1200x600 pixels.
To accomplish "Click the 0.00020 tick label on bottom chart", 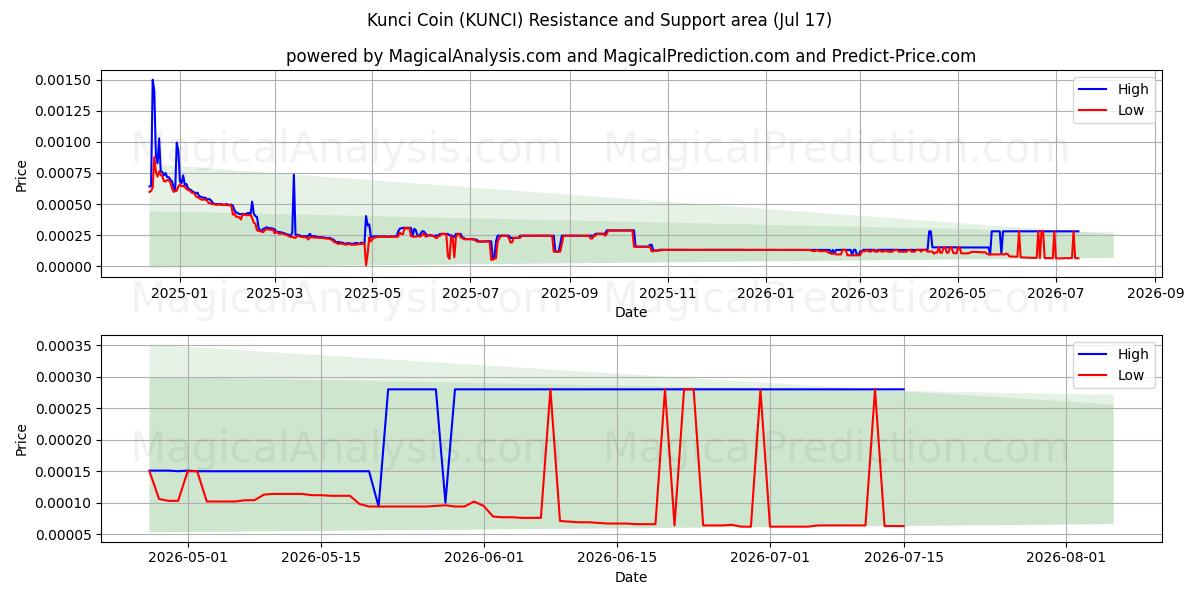I will pos(64,440).
